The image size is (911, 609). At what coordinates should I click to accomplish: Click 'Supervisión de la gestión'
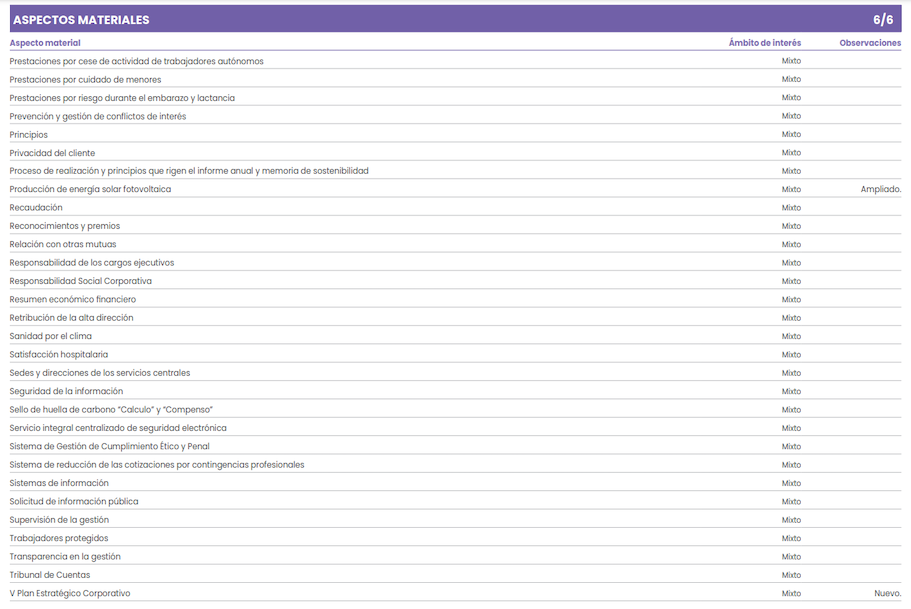point(59,520)
